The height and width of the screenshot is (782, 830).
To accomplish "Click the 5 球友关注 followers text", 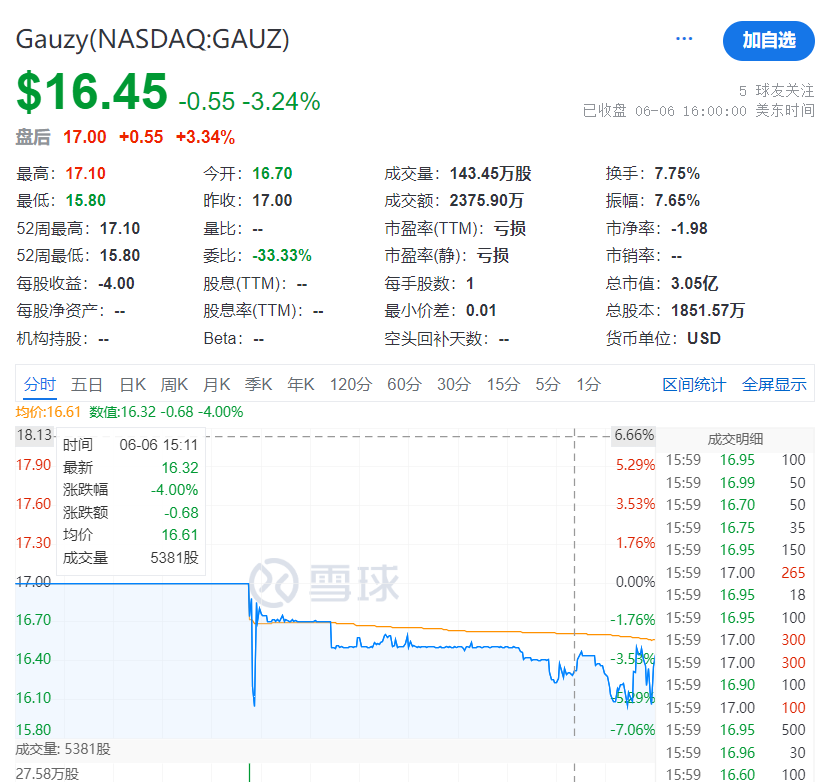I will click(x=777, y=91).
